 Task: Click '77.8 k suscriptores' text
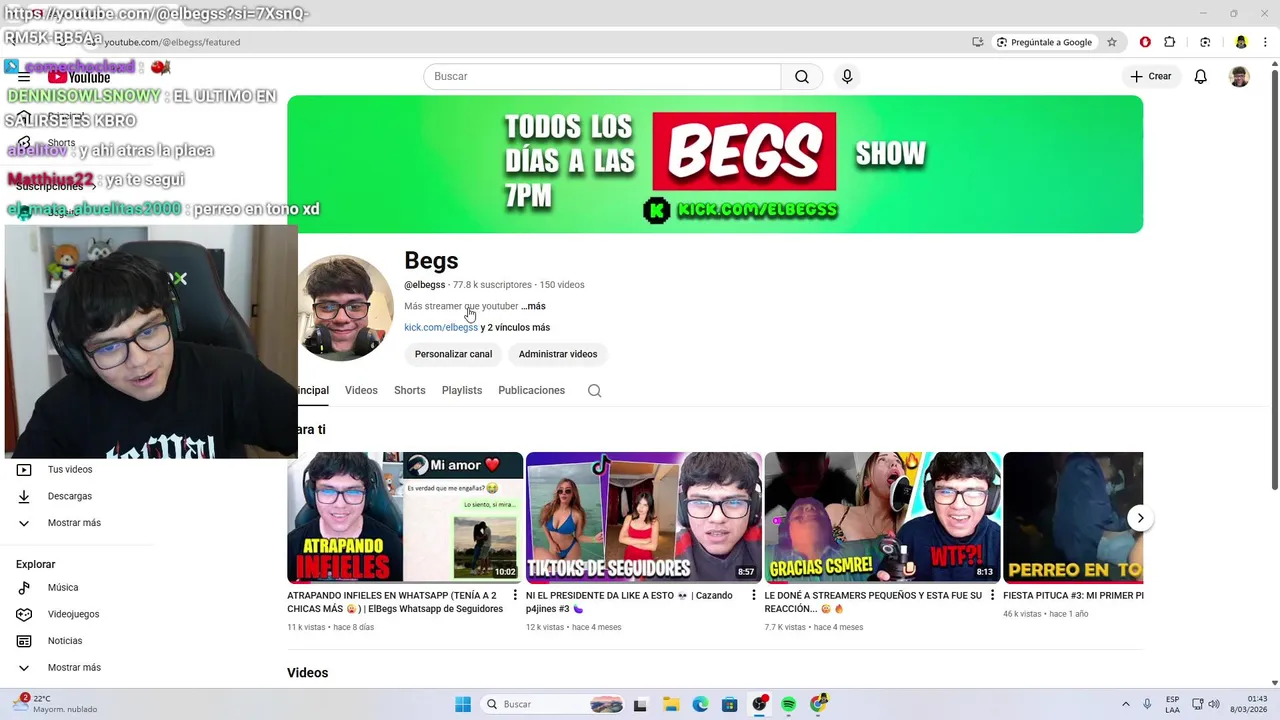(492, 285)
